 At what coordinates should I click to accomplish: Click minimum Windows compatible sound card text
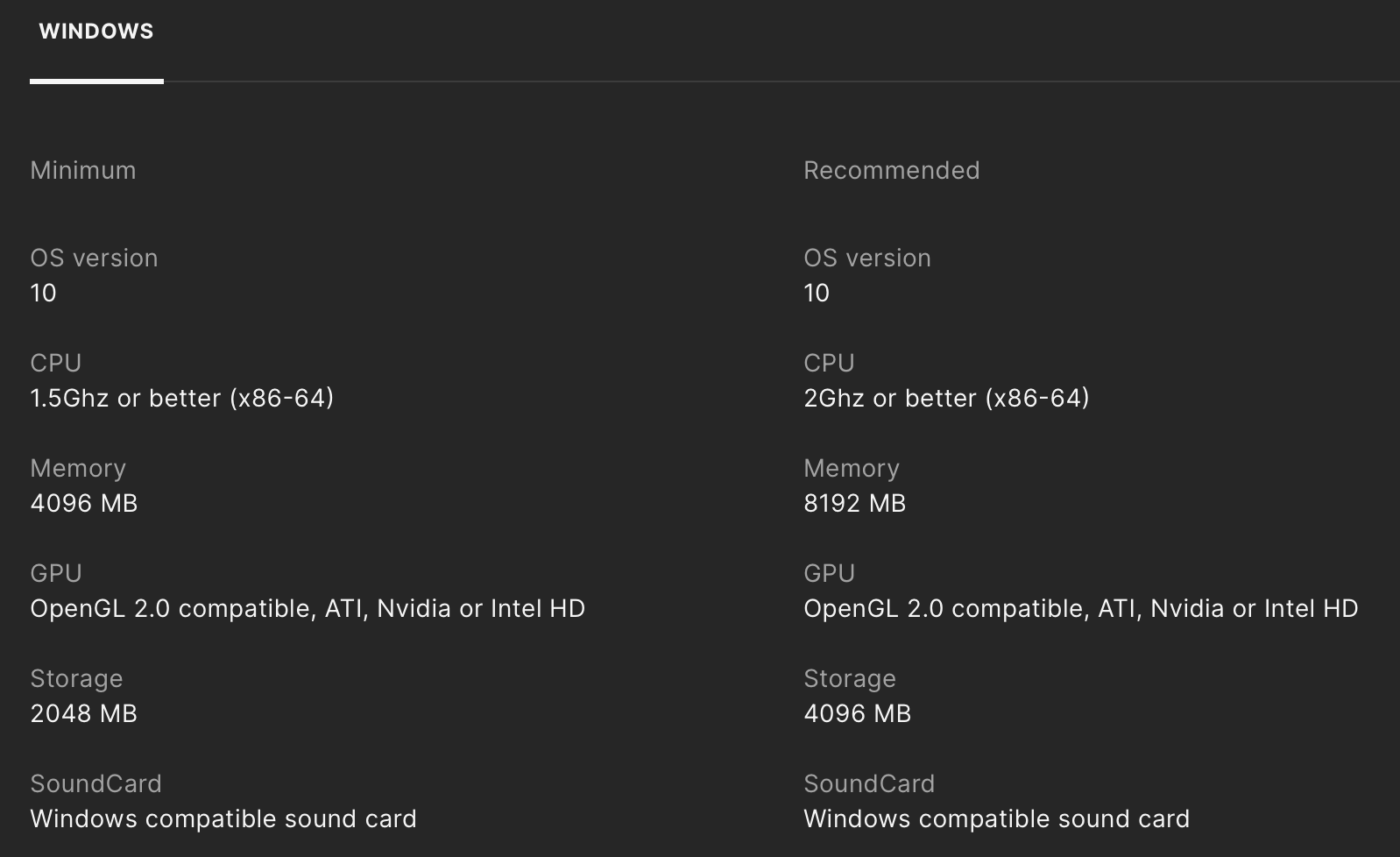[x=223, y=818]
